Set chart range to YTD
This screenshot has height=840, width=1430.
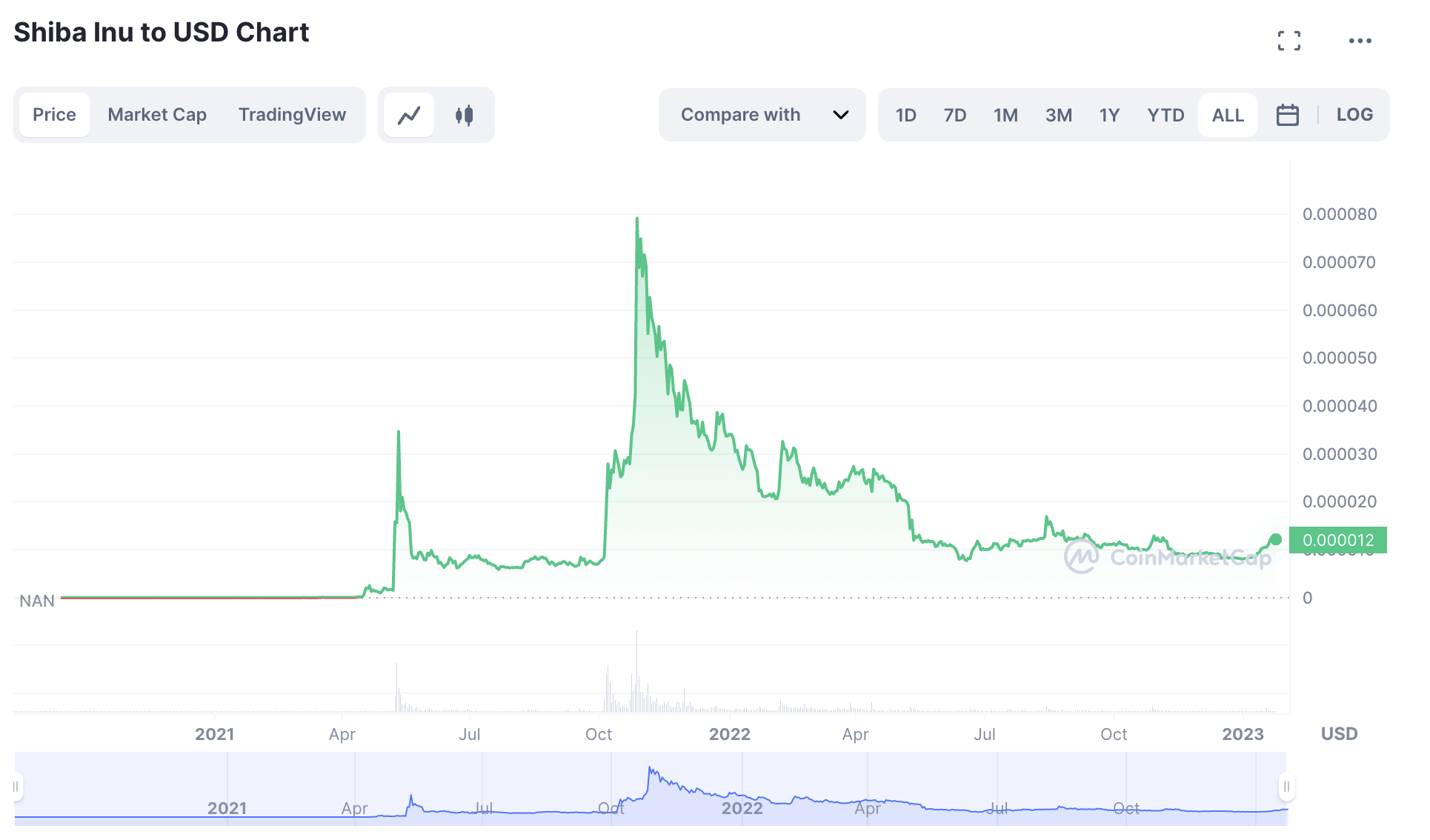click(1165, 115)
